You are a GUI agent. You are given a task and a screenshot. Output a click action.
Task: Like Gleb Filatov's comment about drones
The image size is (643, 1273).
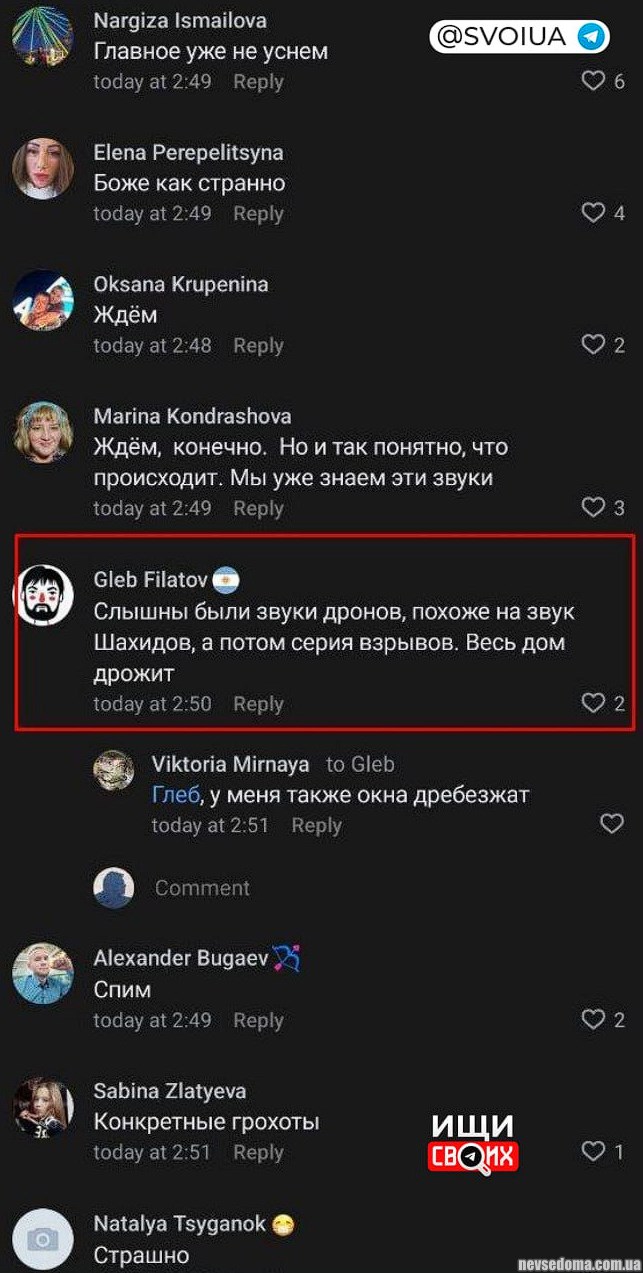click(x=593, y=704)
